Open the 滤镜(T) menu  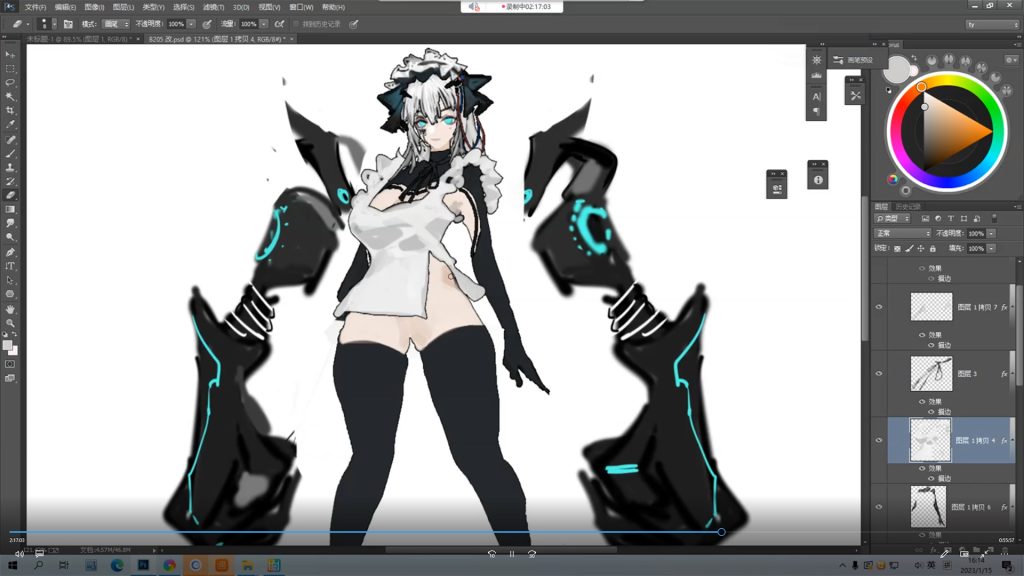[210, 7]
